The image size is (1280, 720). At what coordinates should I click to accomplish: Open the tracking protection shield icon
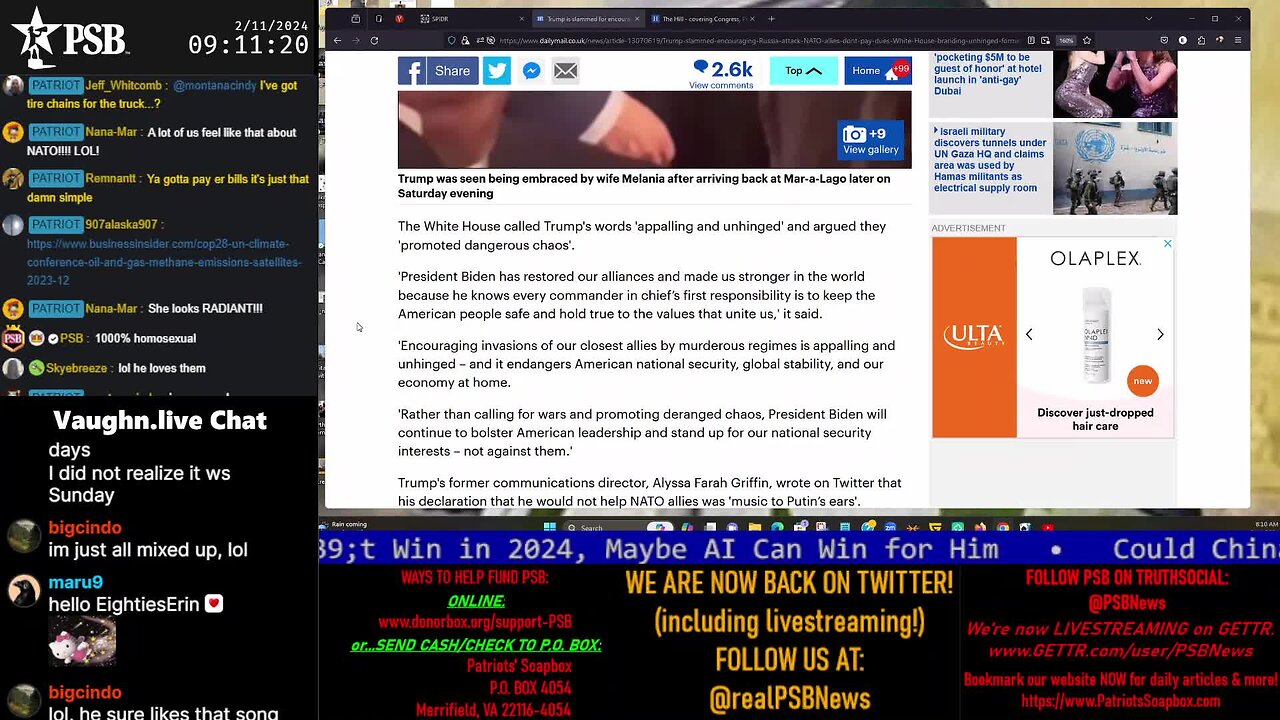point(451,40)
